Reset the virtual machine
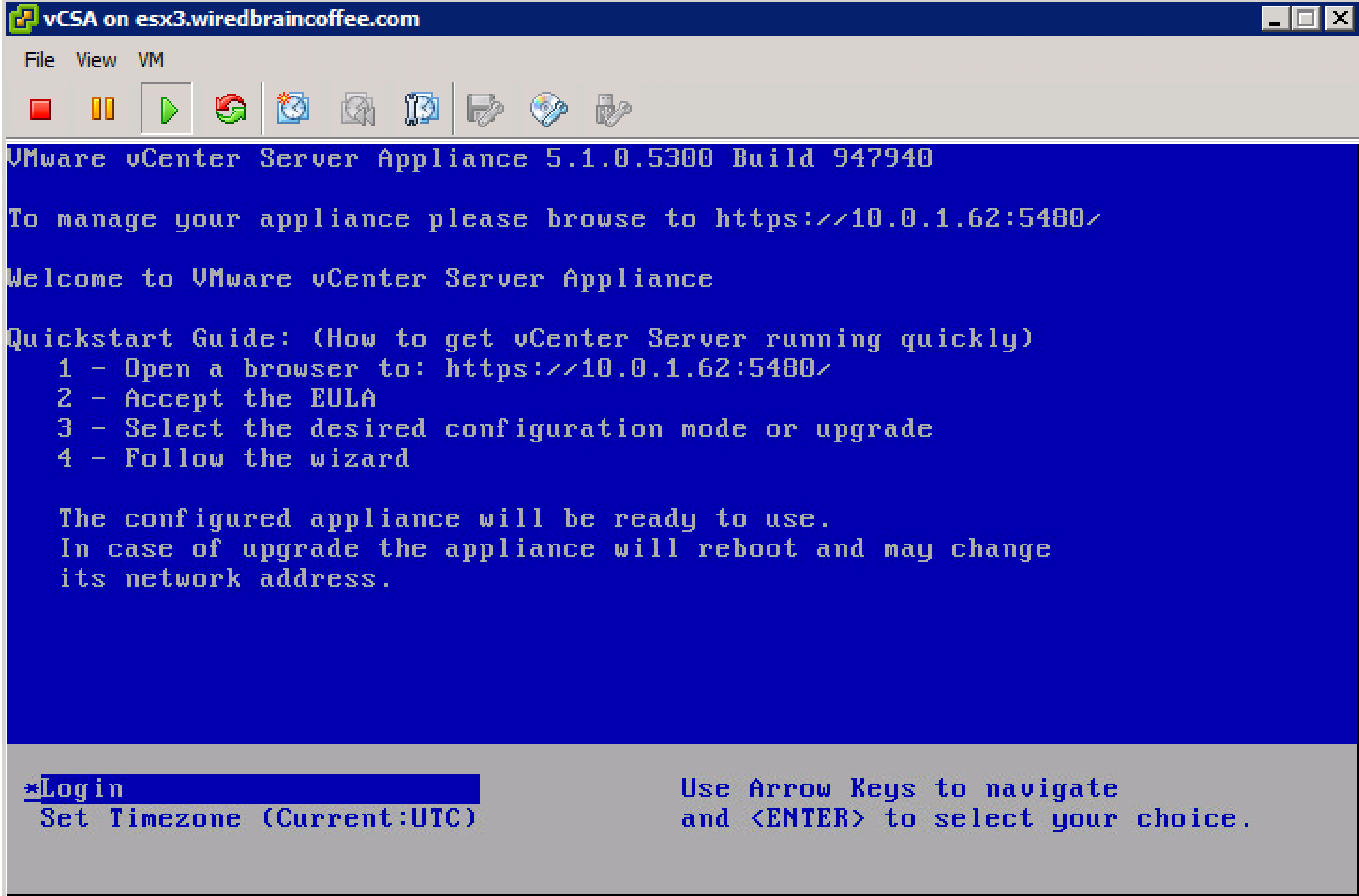This screenshot has width=1359, height=896. point(231,109)
